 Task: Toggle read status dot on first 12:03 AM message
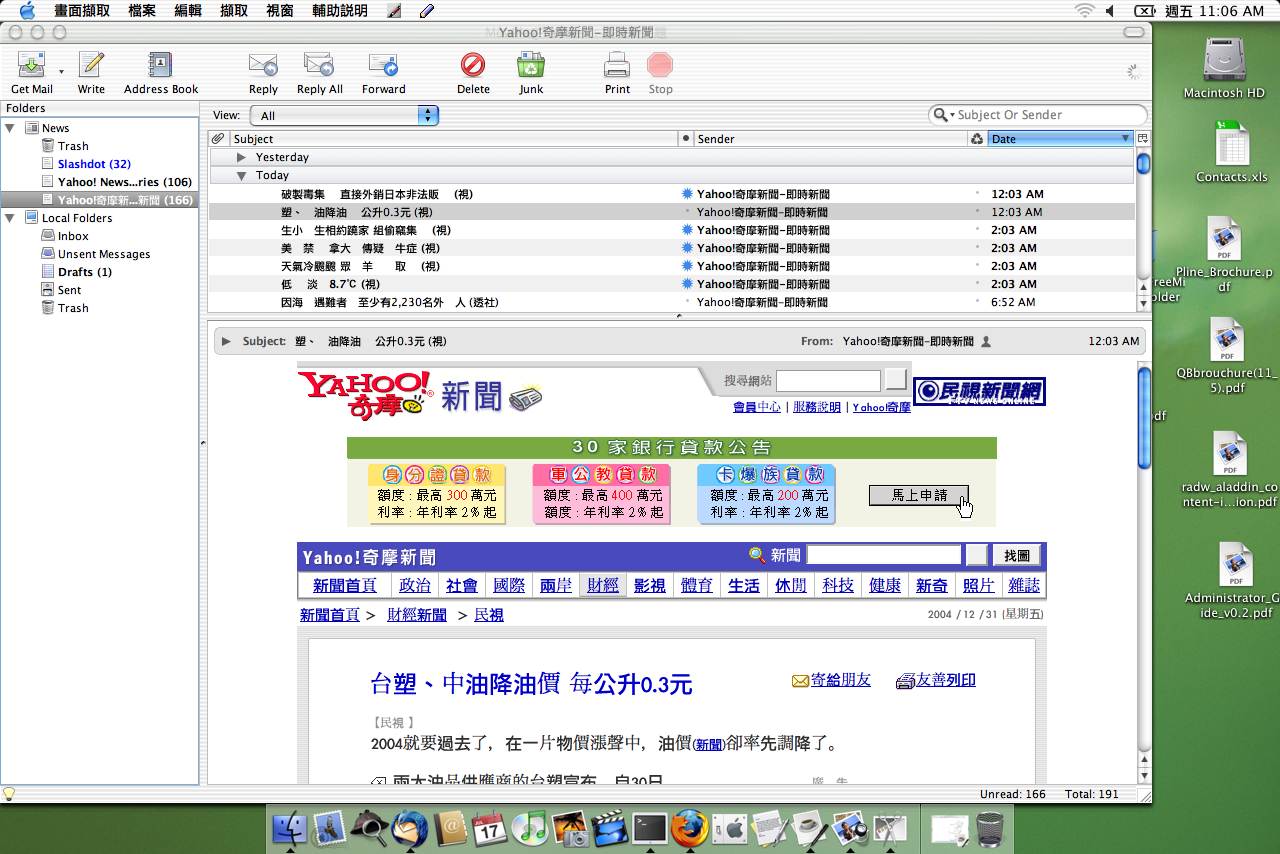pos(686,194)
